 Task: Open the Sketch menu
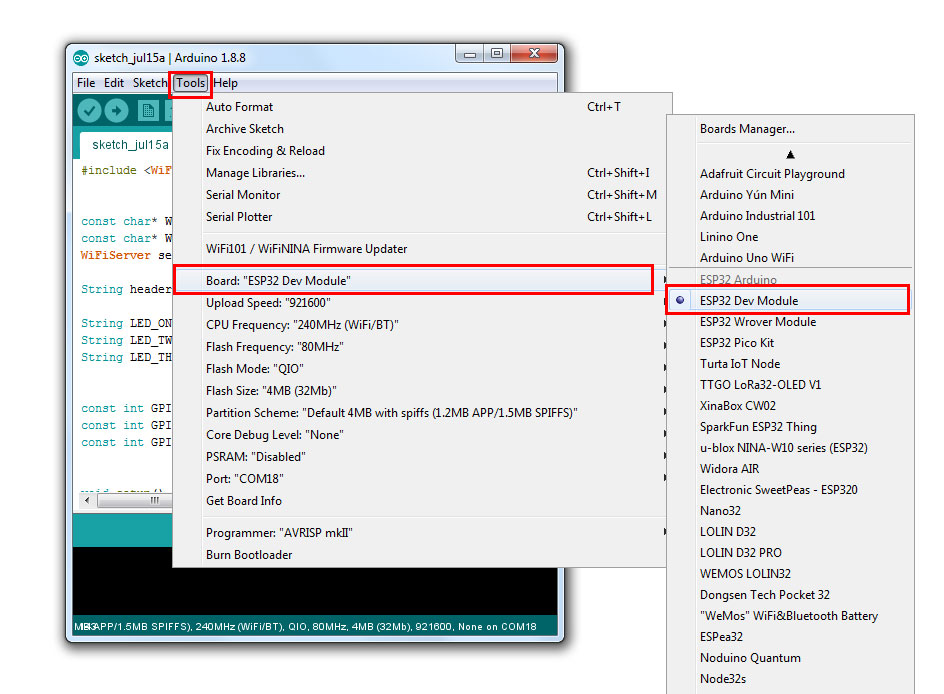150,83
